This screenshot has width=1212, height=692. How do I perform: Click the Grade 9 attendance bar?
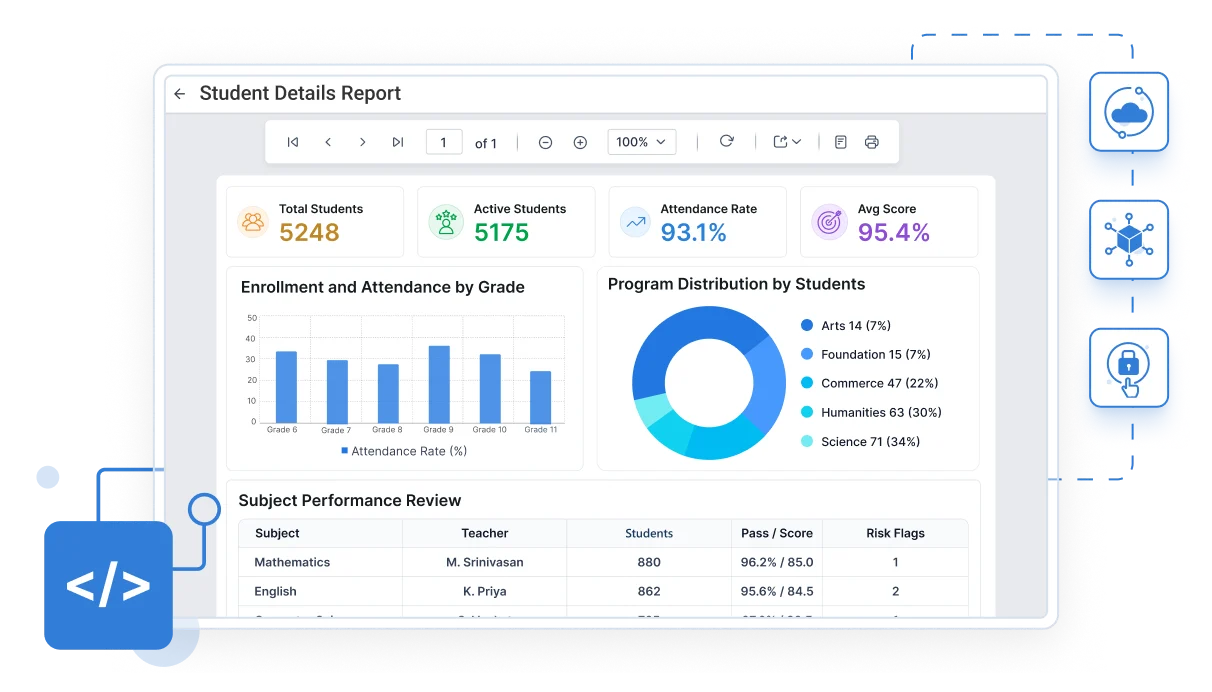click(x=439, y=384)
